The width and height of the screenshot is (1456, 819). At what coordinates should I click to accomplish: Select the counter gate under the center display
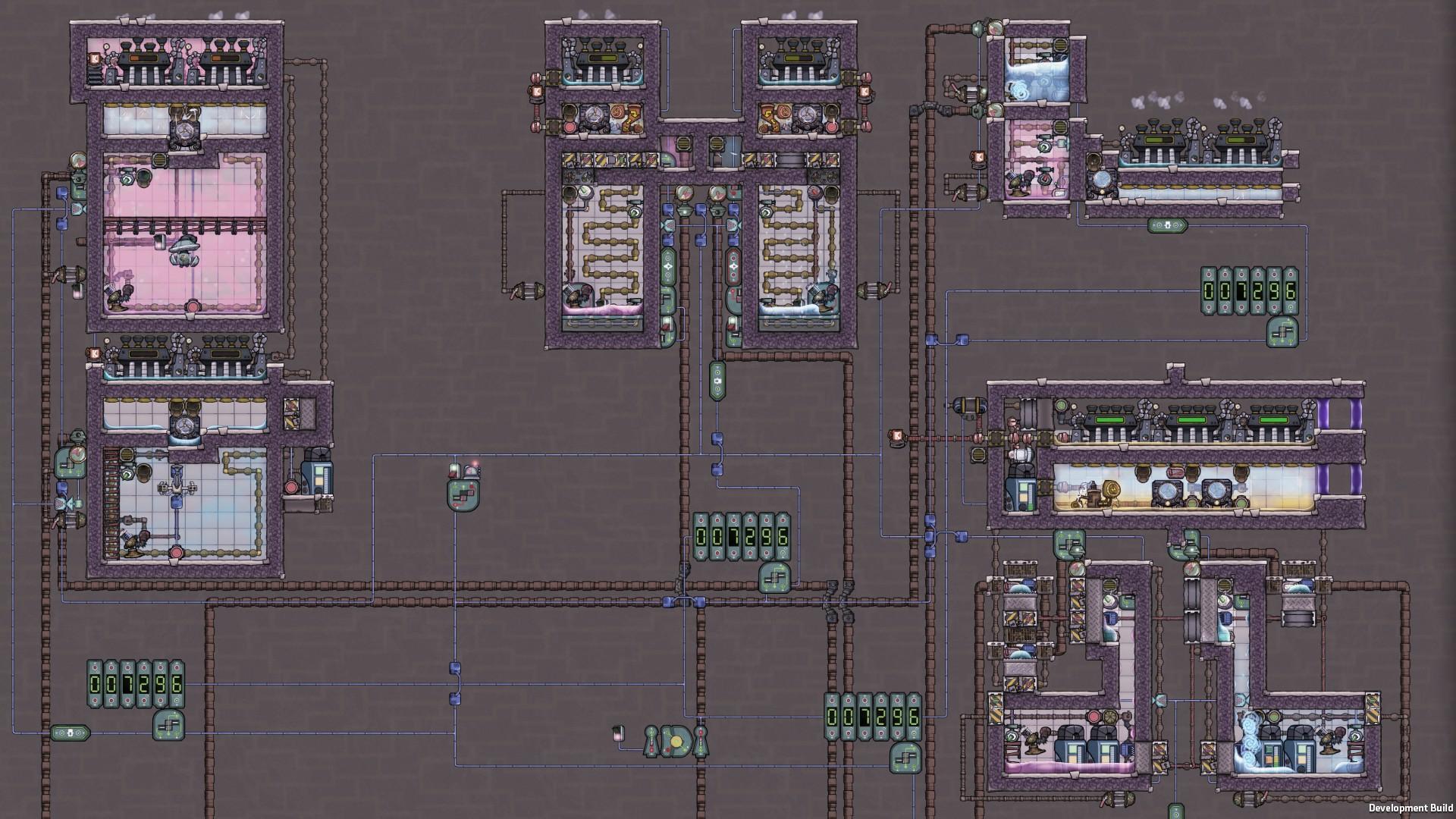(774, 579)
